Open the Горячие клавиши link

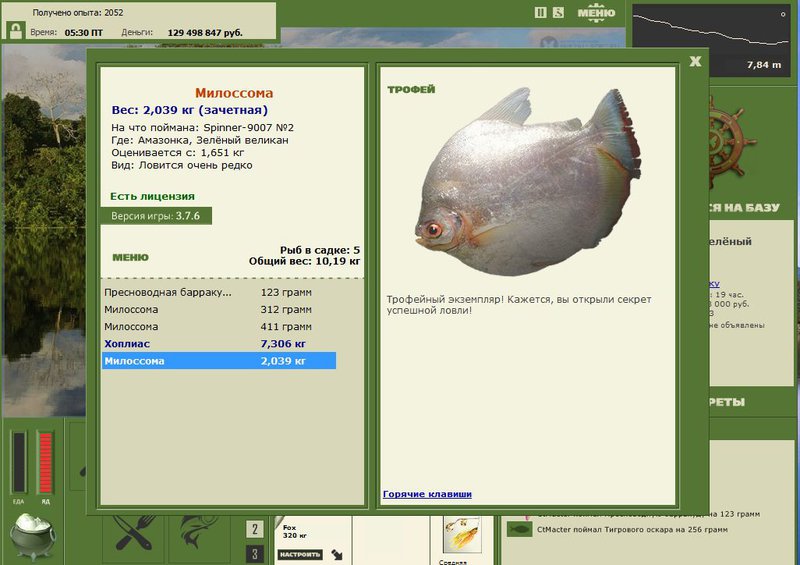coord(427,494)
